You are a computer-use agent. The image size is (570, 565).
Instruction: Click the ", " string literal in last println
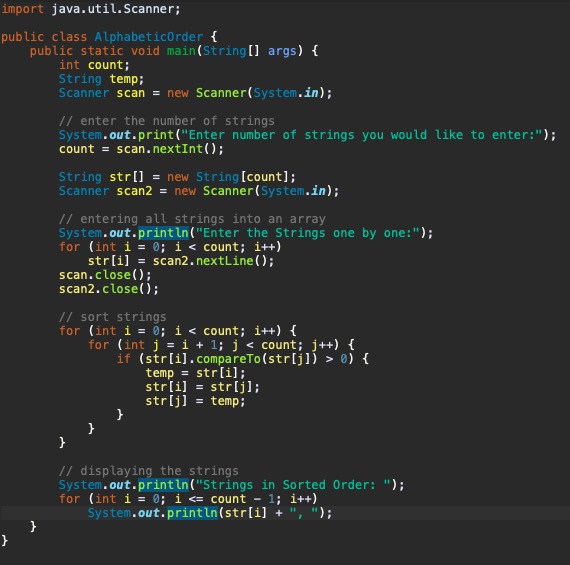(304, 513)
